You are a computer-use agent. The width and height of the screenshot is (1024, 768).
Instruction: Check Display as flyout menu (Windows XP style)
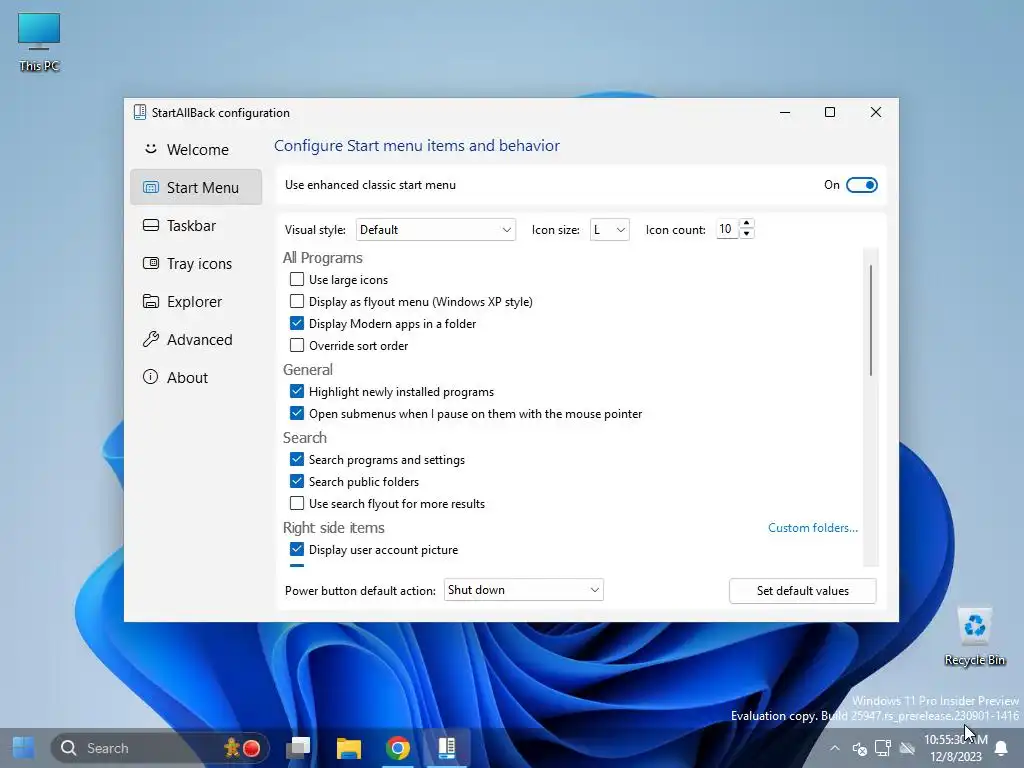pos(296,301)
